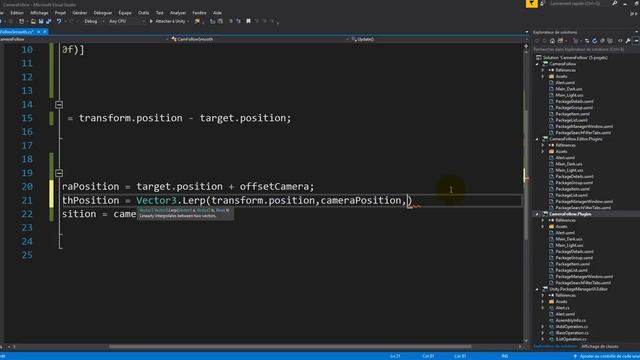Collapse the code block at line 14
This screenshot has height=360, width=640.
point(59,104)
